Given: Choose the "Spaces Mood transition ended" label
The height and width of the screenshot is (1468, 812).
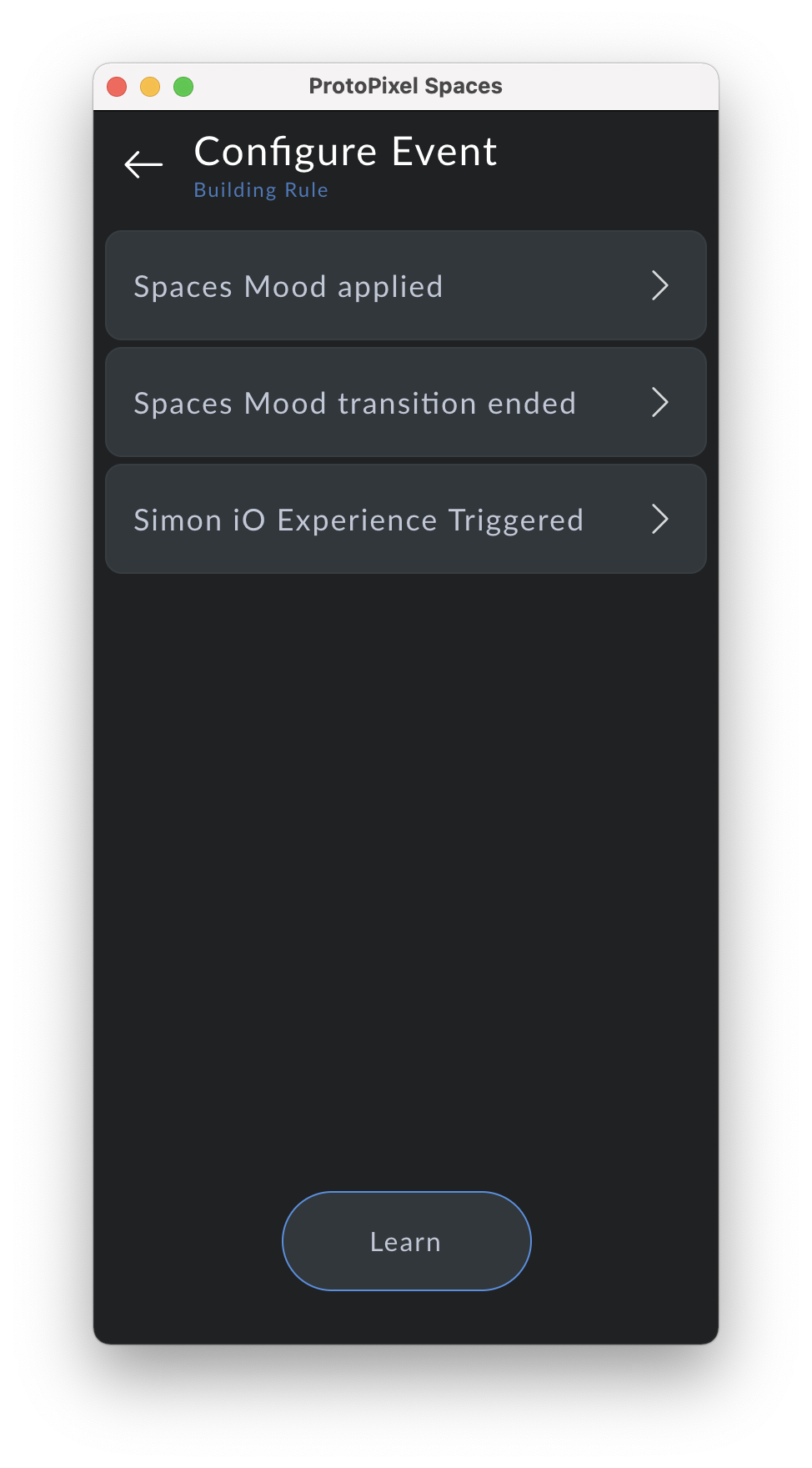Looking at the screenshot, I should [x=355, y=403].
